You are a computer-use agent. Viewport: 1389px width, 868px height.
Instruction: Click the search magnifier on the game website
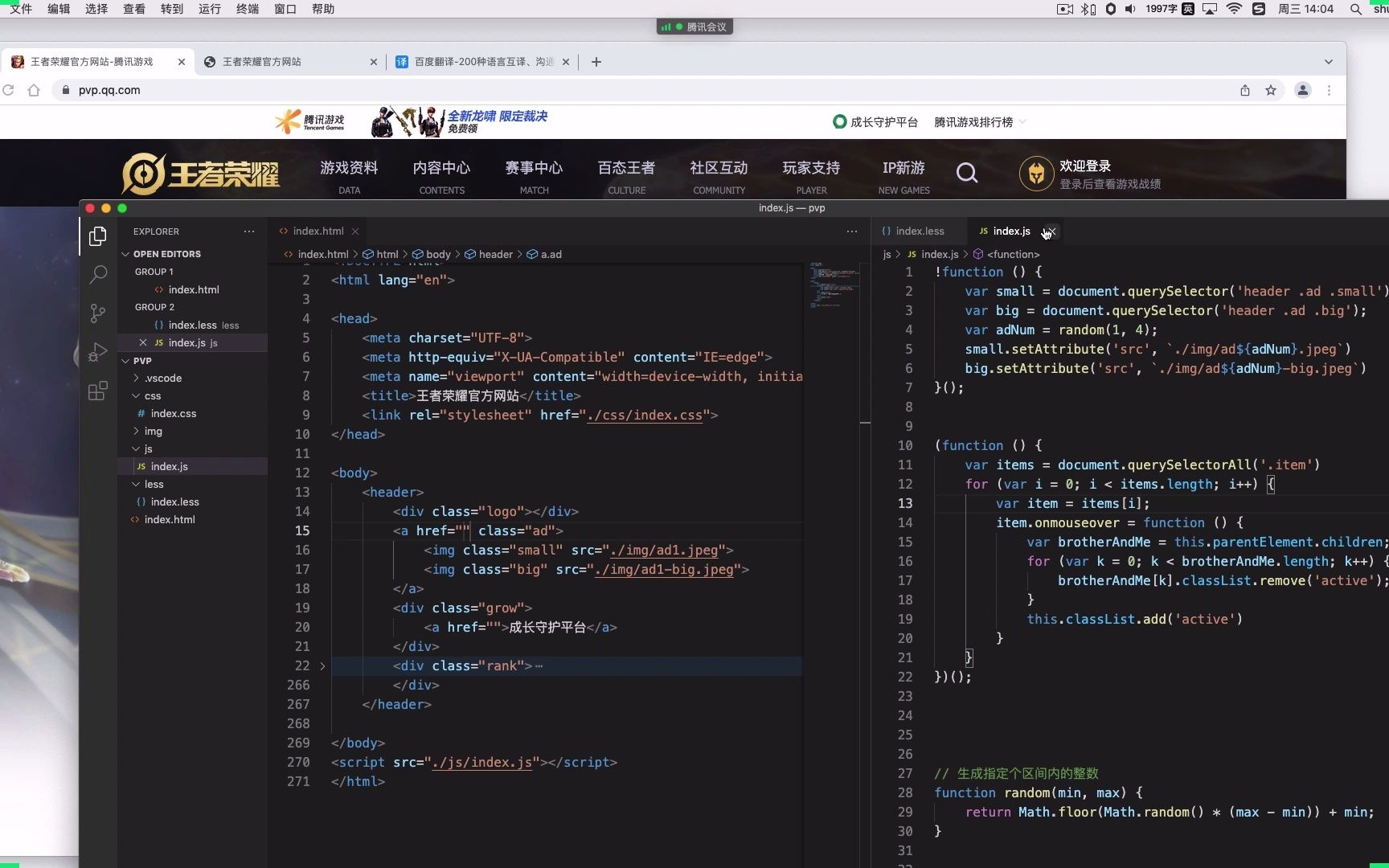pos(967,173)
